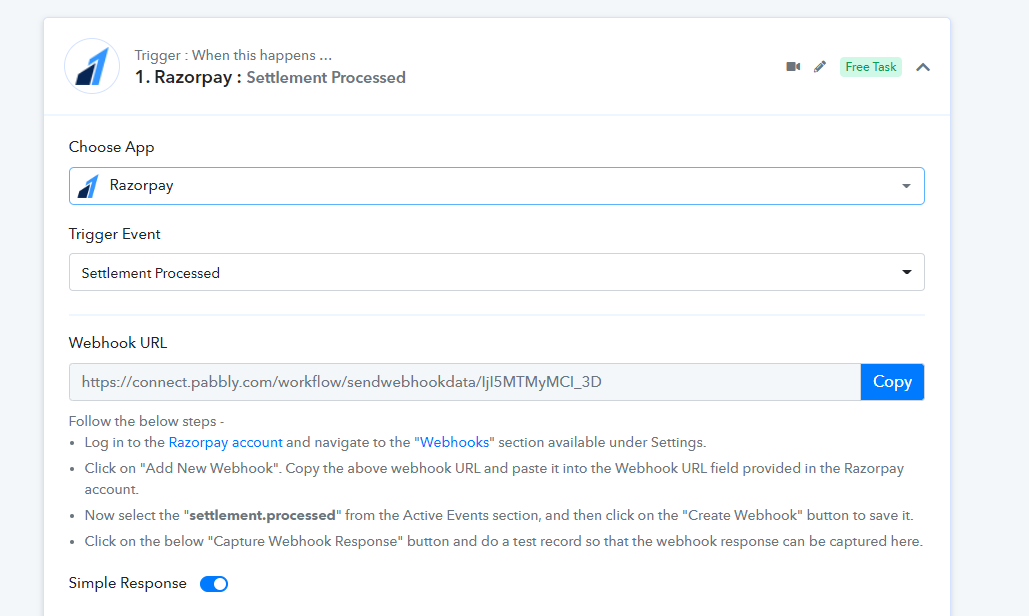The height and width of the screenshot is (616, 1029).
Task: Click the step title Razorpay : Settlement Processed
Action: 270,77
